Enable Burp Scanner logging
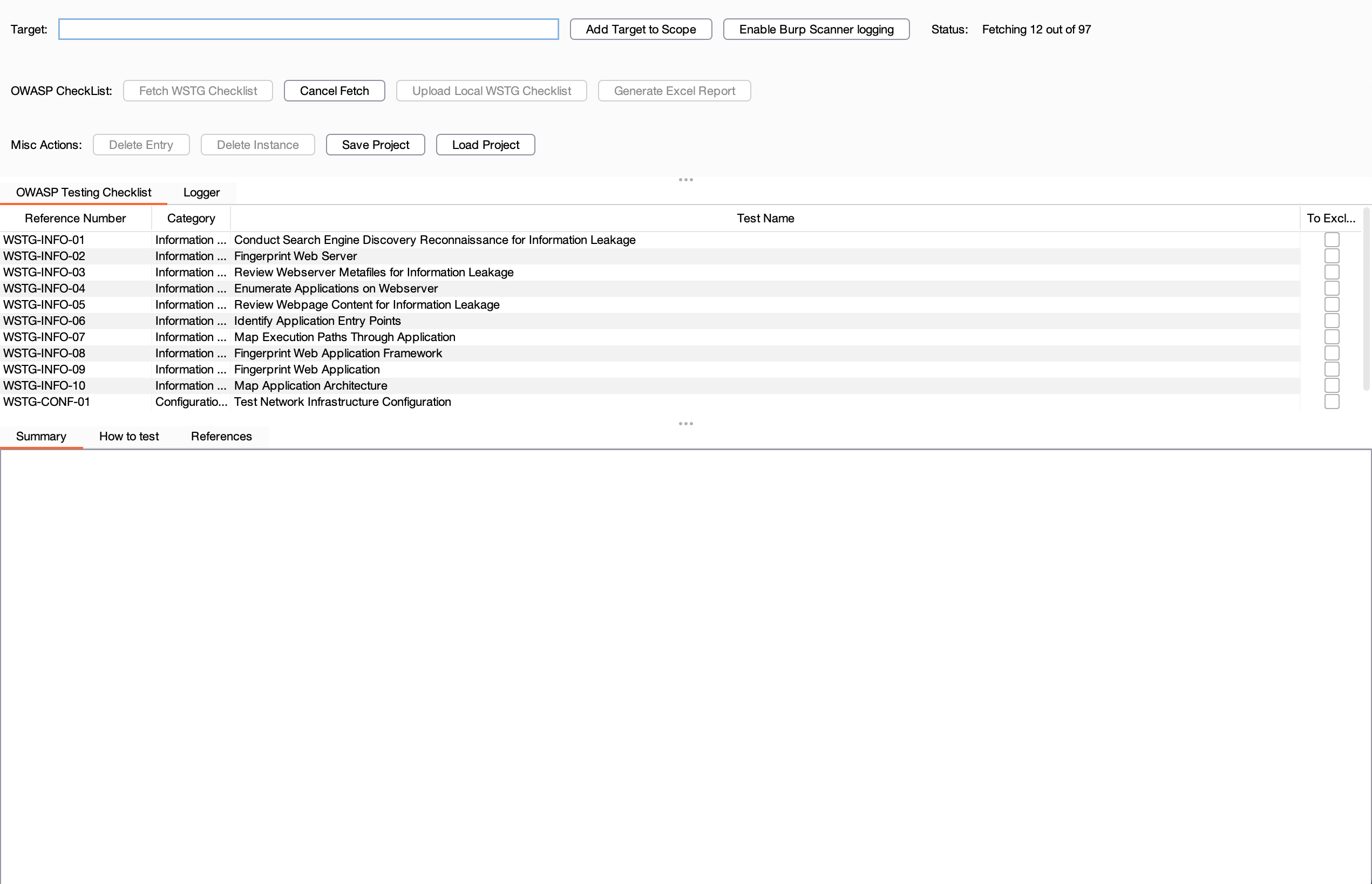 click(816, 29)
